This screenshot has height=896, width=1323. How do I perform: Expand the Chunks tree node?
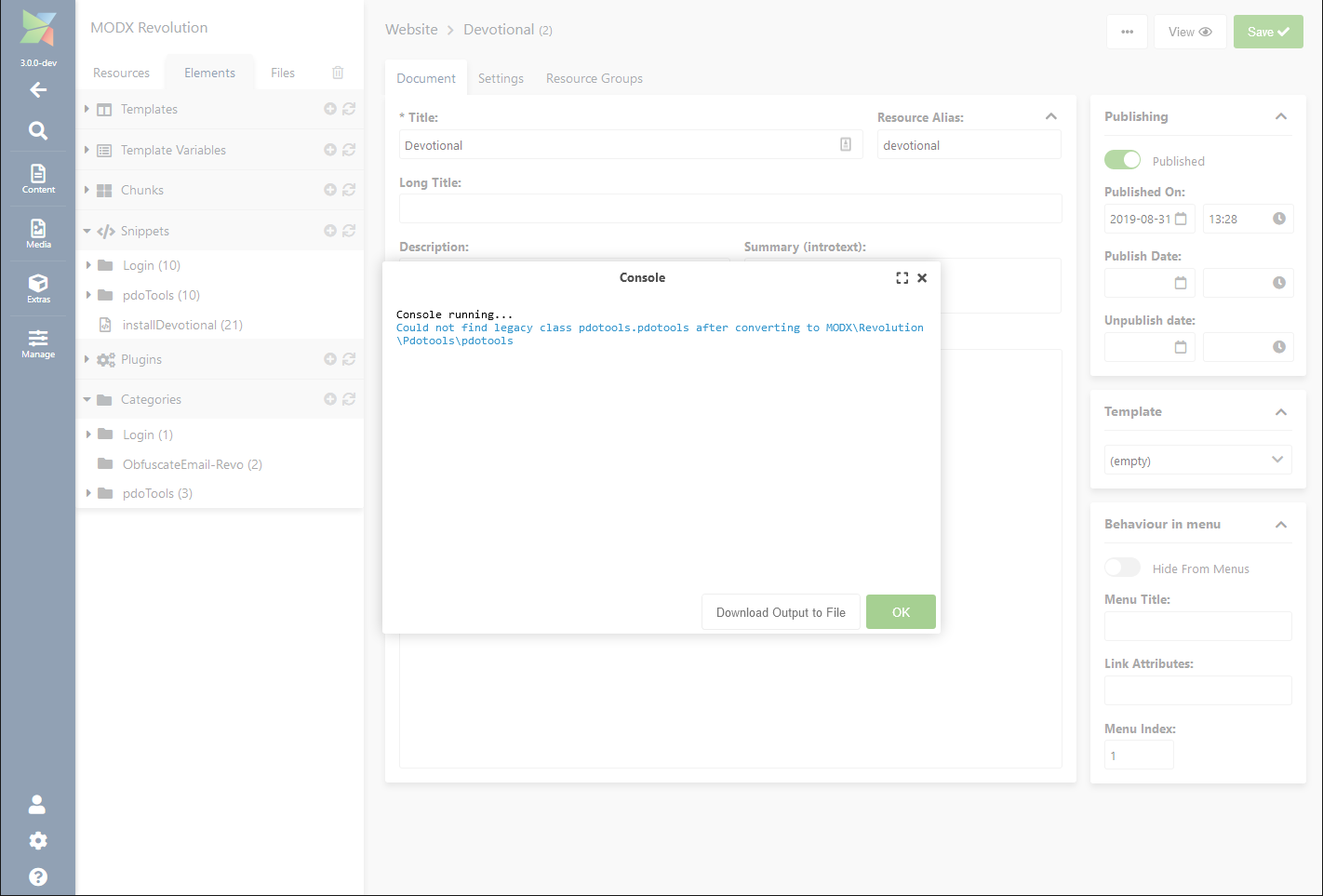tap(87, 190)
